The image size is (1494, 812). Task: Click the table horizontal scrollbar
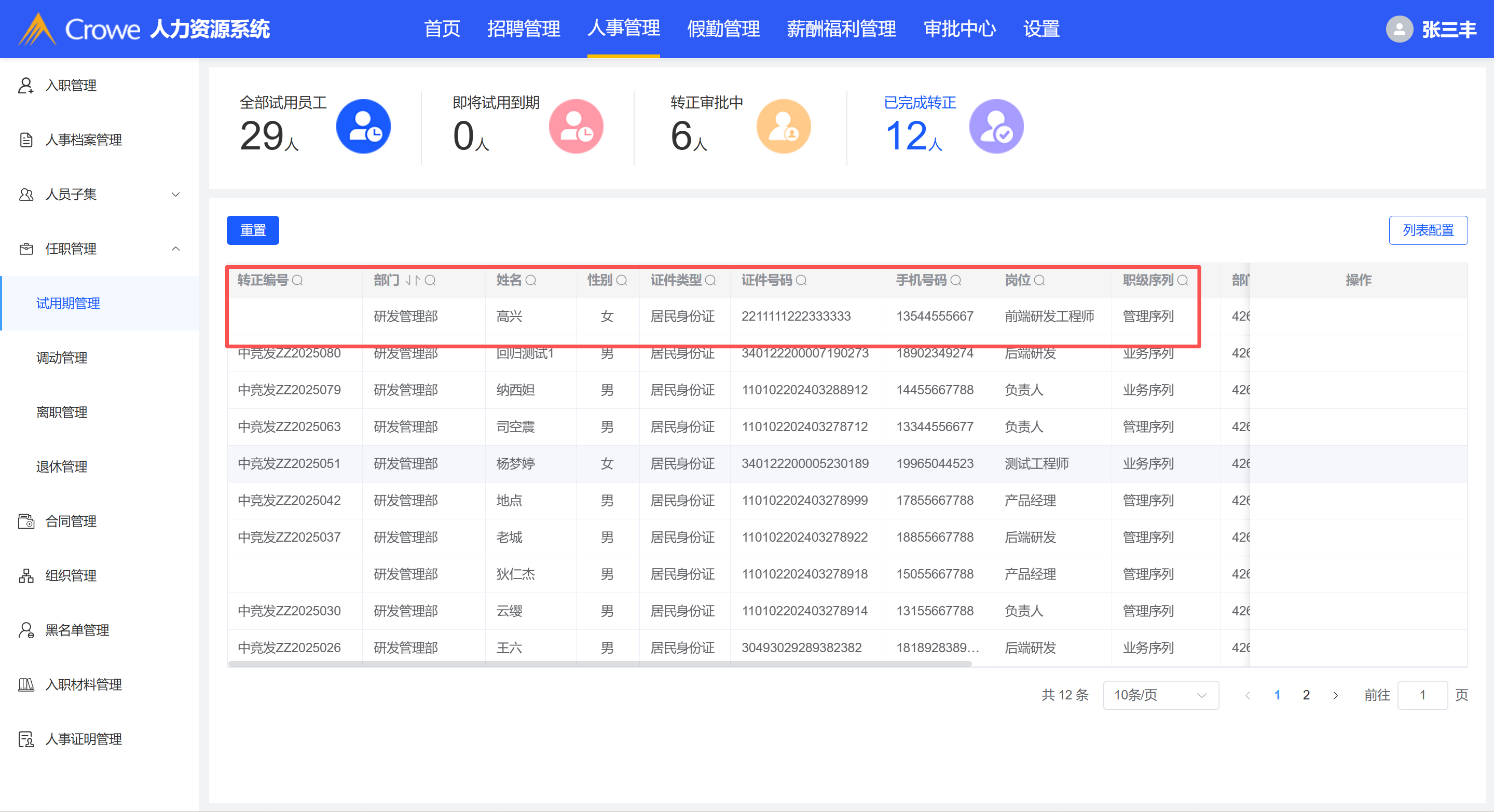click(x=600, y=664)
